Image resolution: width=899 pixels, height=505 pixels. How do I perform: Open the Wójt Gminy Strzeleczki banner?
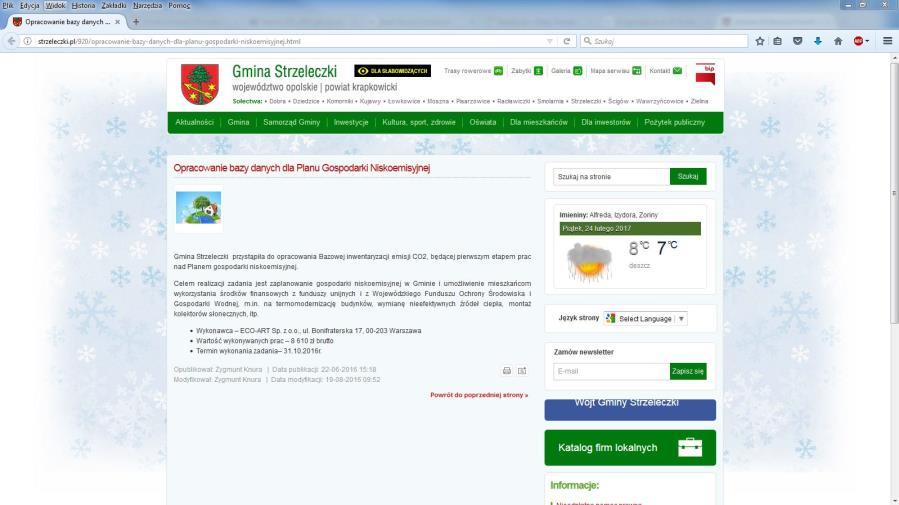(x=630, y=410)
